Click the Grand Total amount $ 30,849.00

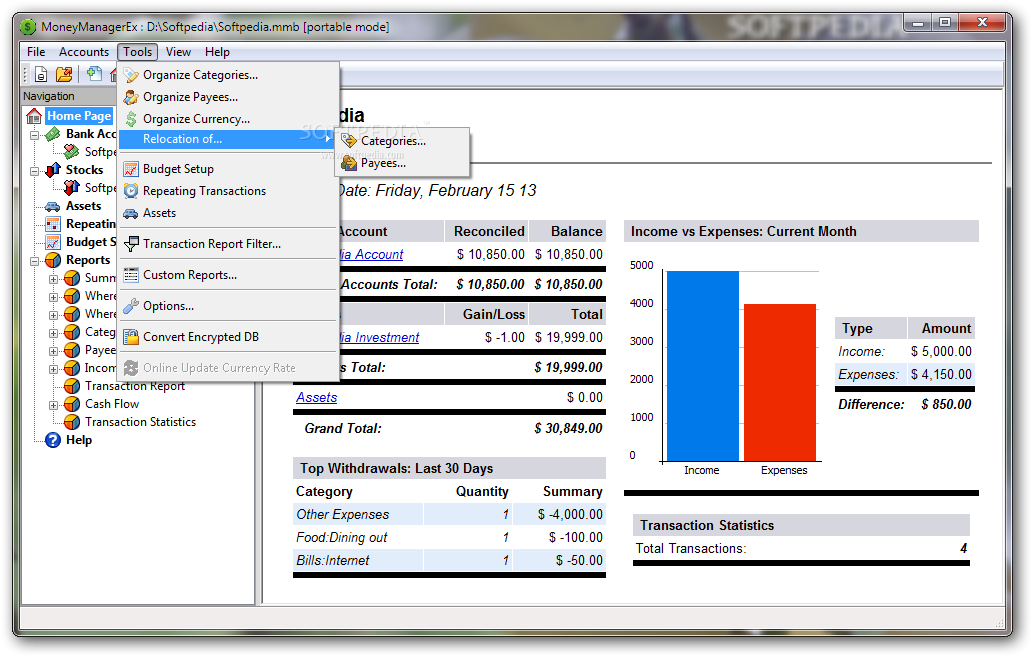(x=568, y=428)
